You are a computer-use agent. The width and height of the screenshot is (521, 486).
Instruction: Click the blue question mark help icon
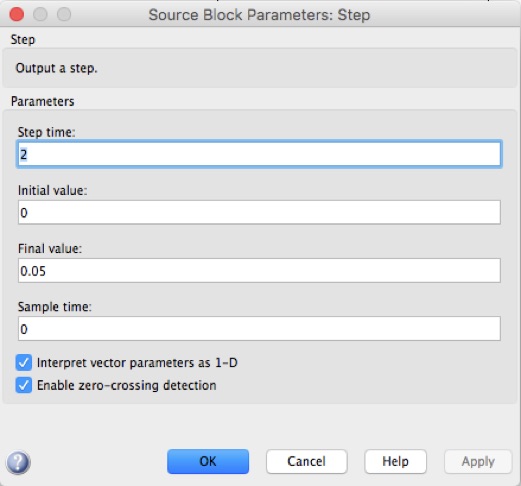18,462
